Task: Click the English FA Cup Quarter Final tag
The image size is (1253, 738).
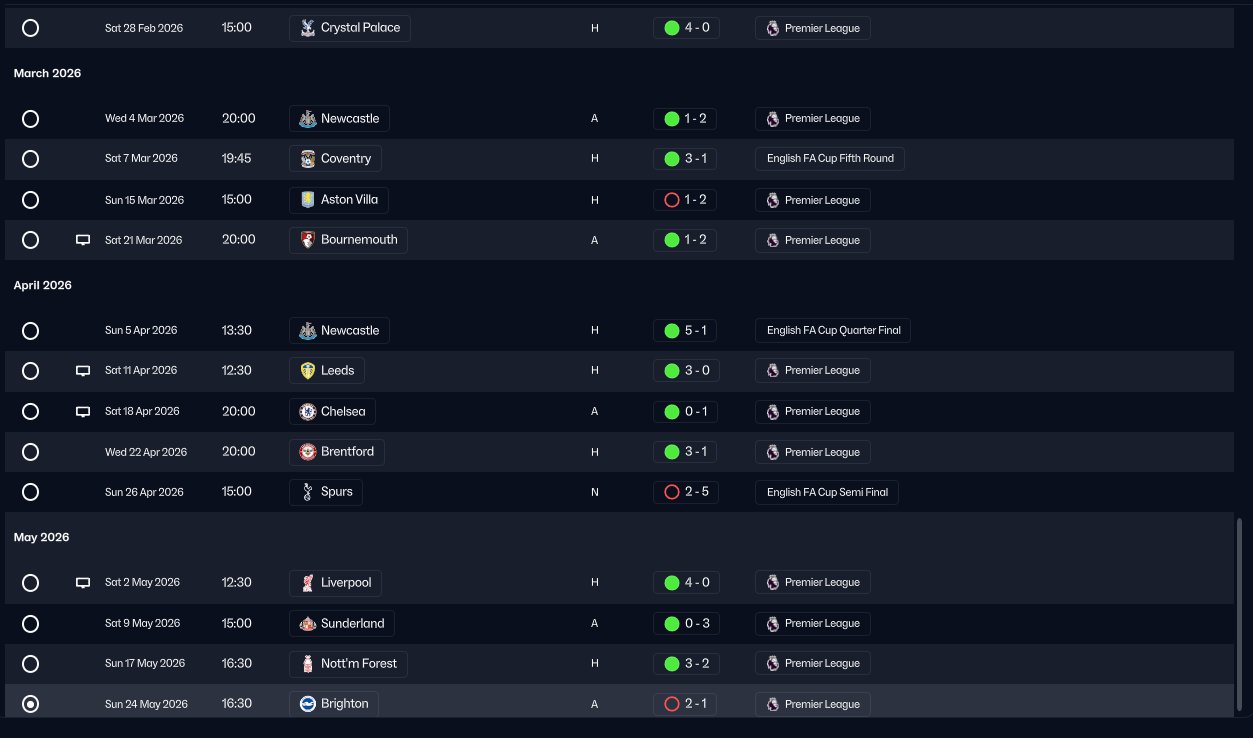Action: click(832, 331)
